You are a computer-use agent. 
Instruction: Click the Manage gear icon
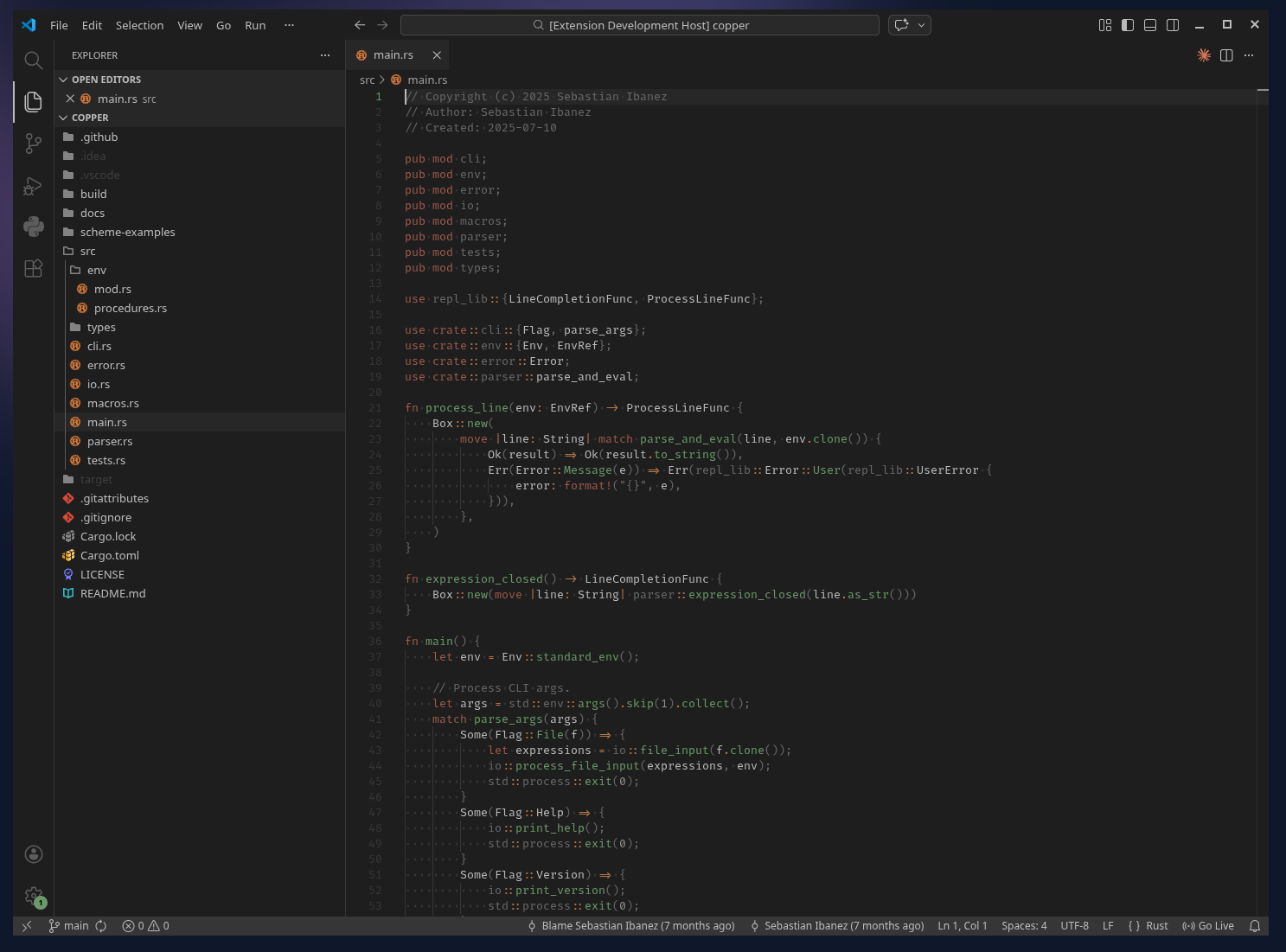[x=33, y=896]
